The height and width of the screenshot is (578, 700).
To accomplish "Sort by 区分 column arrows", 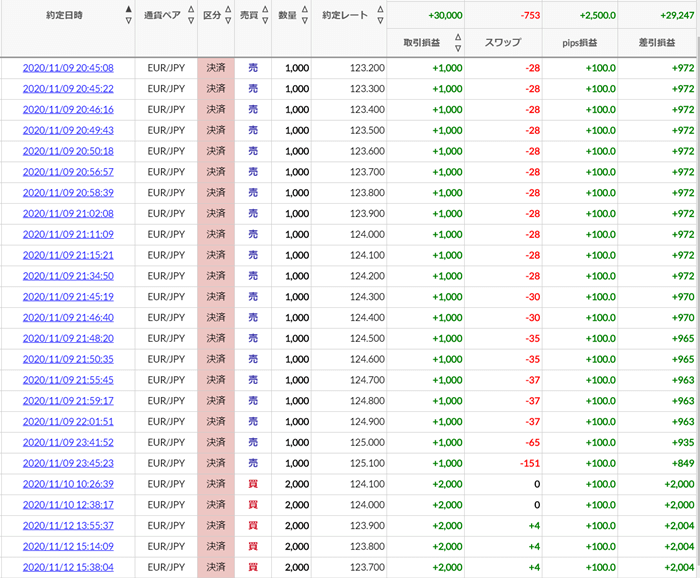I will click(x=228, y=15).
